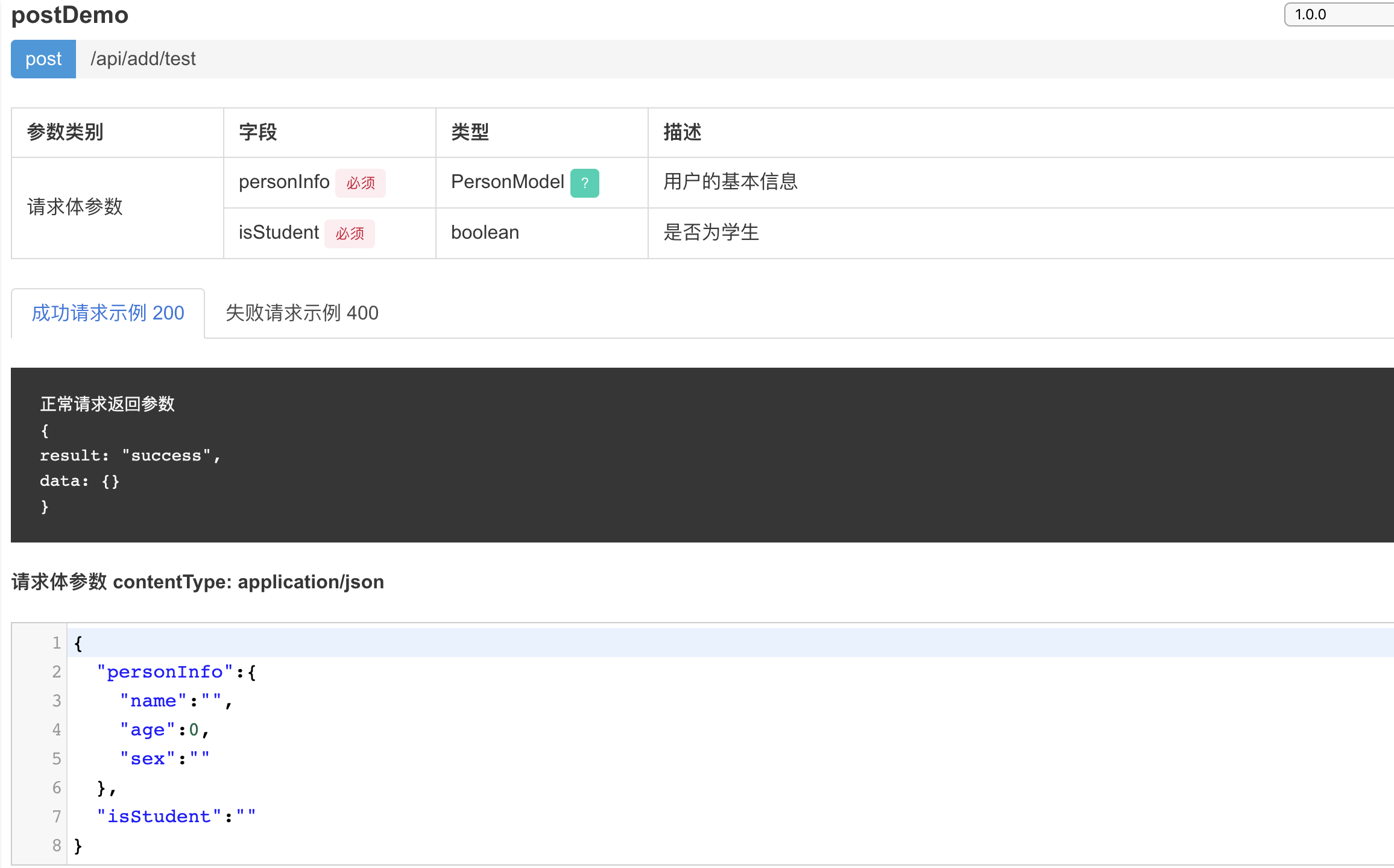Screen dimensions: 1394x868
Task: Click the postDemo page title
Action: pos(70,15)
